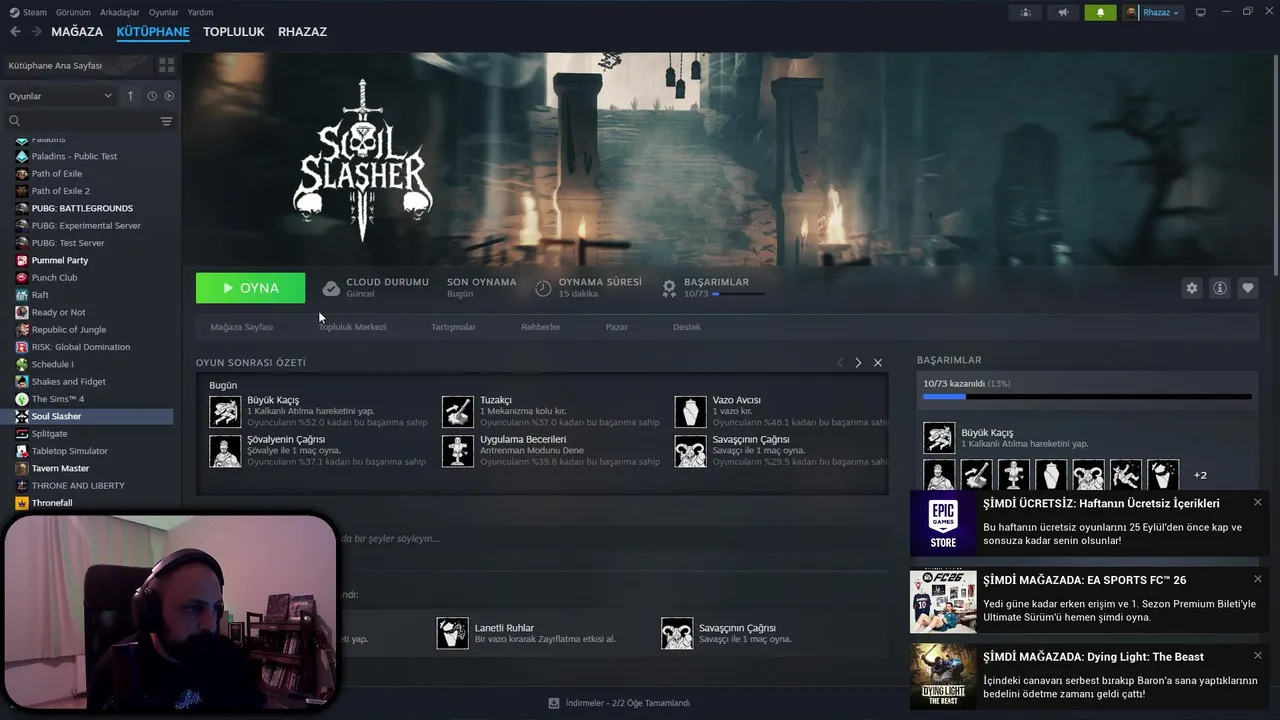The height and width of the screenshot is (720, 1280).
Task: Click the Tuzakçı achievement icon
Action: click(x=458, y=411)
